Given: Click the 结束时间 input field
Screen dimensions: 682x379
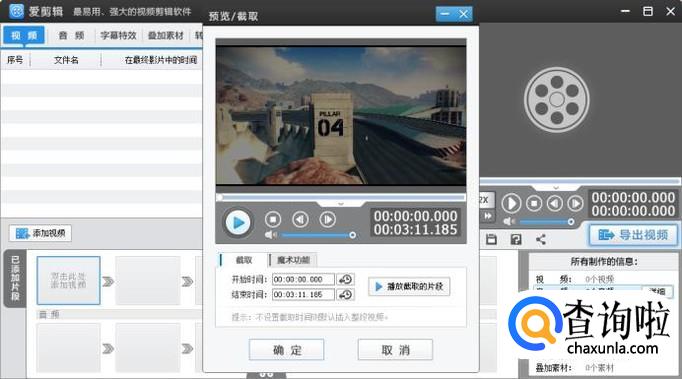Looking at the screenshot, I should [x=303, y=295].
